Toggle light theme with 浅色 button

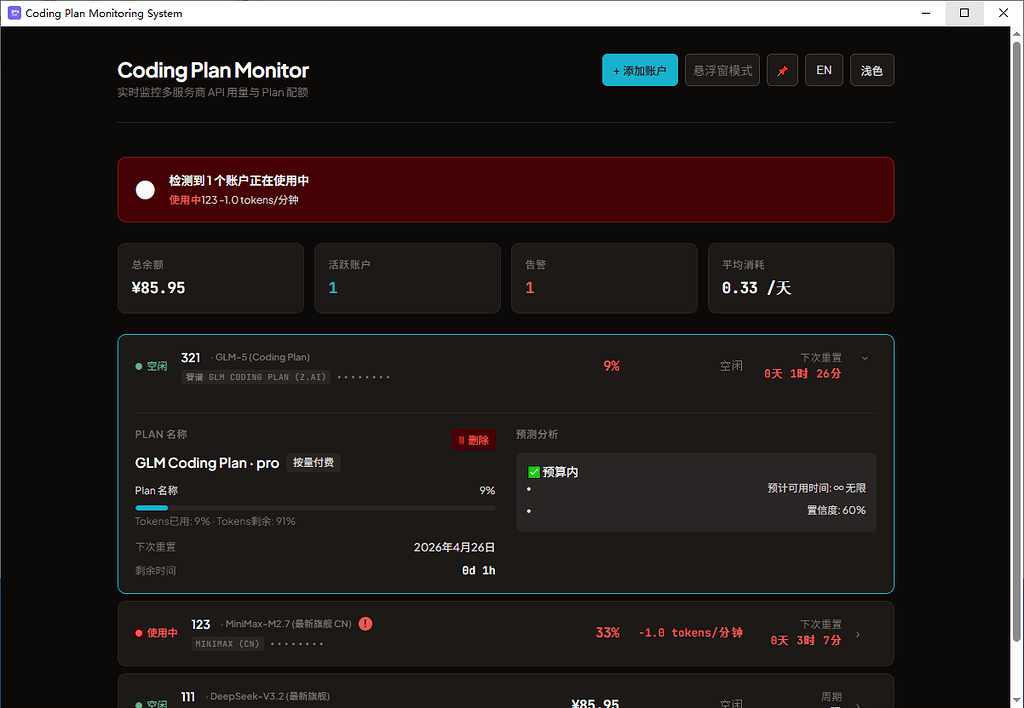pos(872,70)
